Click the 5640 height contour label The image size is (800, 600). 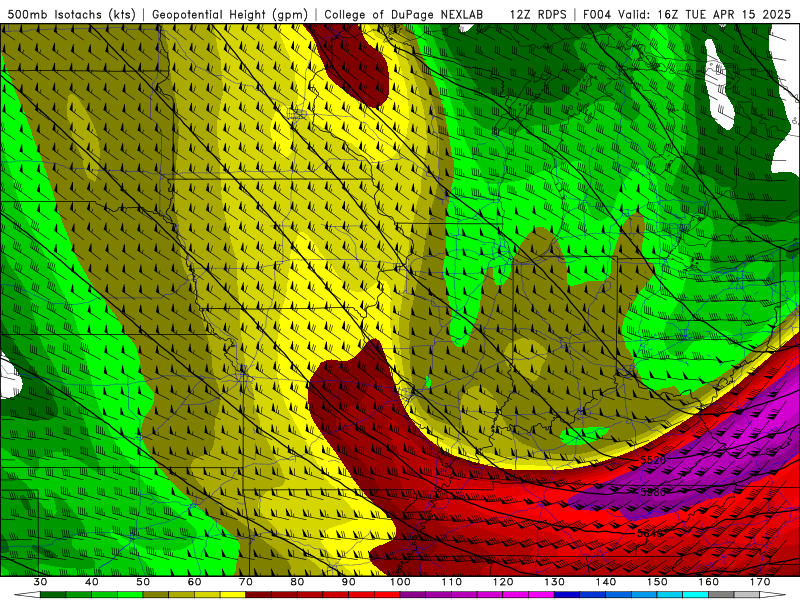coord(651,533)
